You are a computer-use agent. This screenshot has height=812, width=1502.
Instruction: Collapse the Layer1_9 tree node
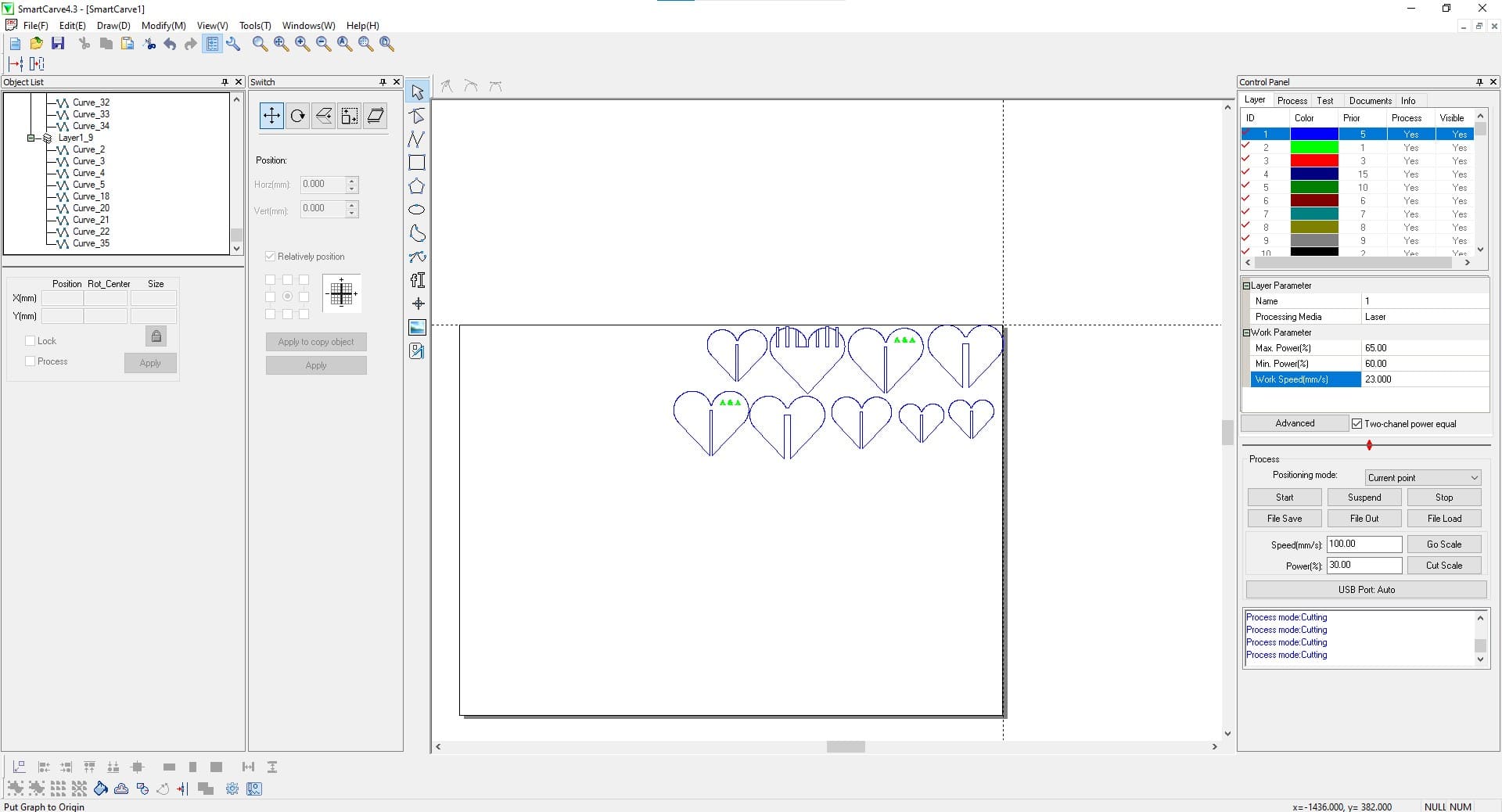click(32, 138)
